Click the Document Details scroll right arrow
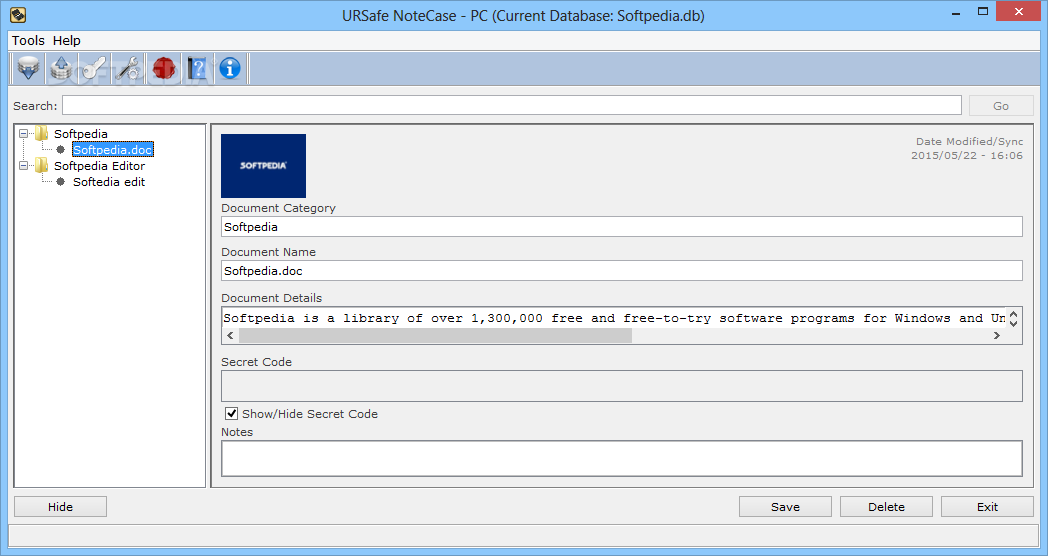Image resolution: width=1048 pixels, height=556 pixels. click(x=997, y=335)
